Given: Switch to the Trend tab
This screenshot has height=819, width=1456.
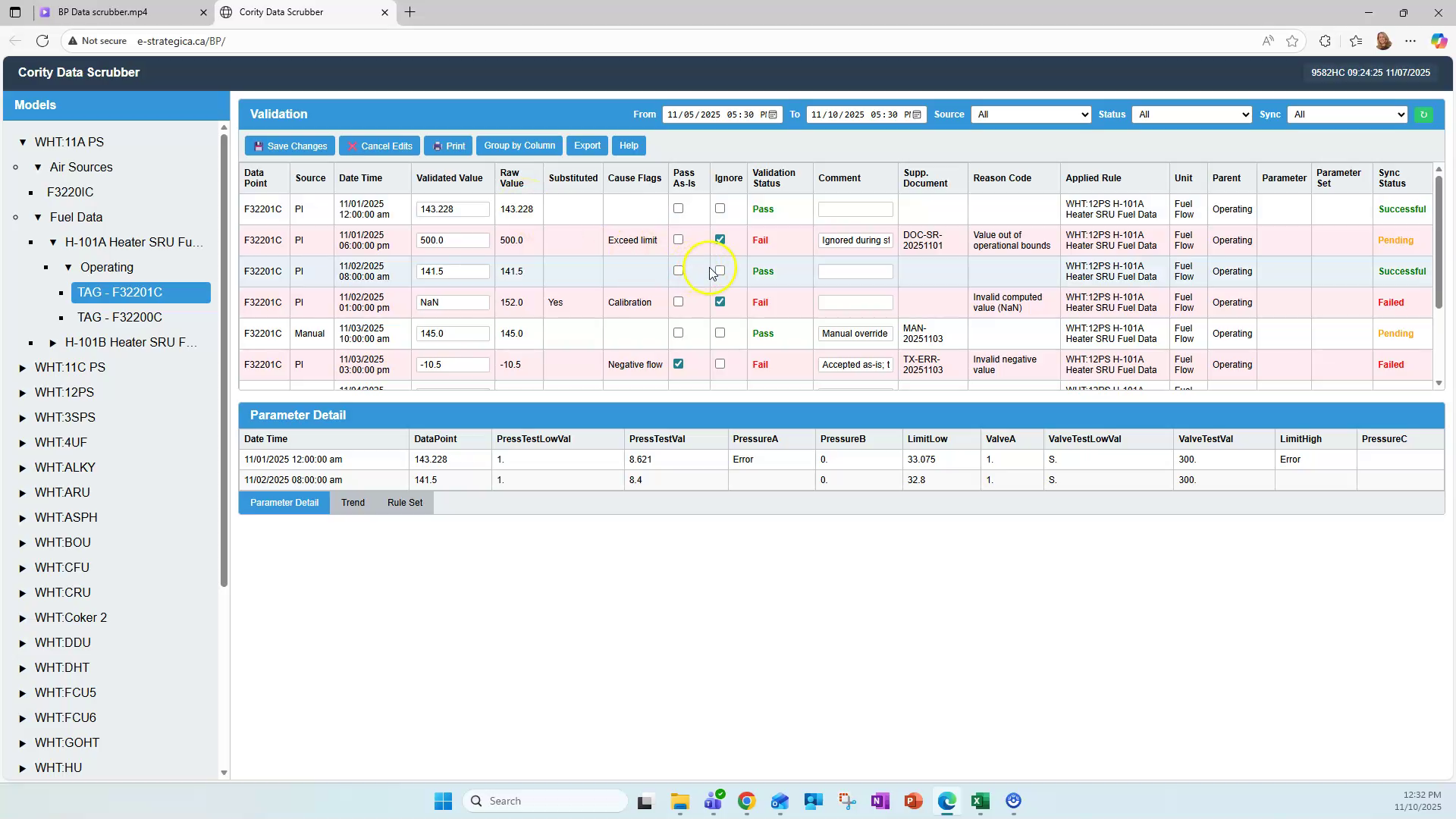Looking at the screenshot, I should click(x=353, y=502).
